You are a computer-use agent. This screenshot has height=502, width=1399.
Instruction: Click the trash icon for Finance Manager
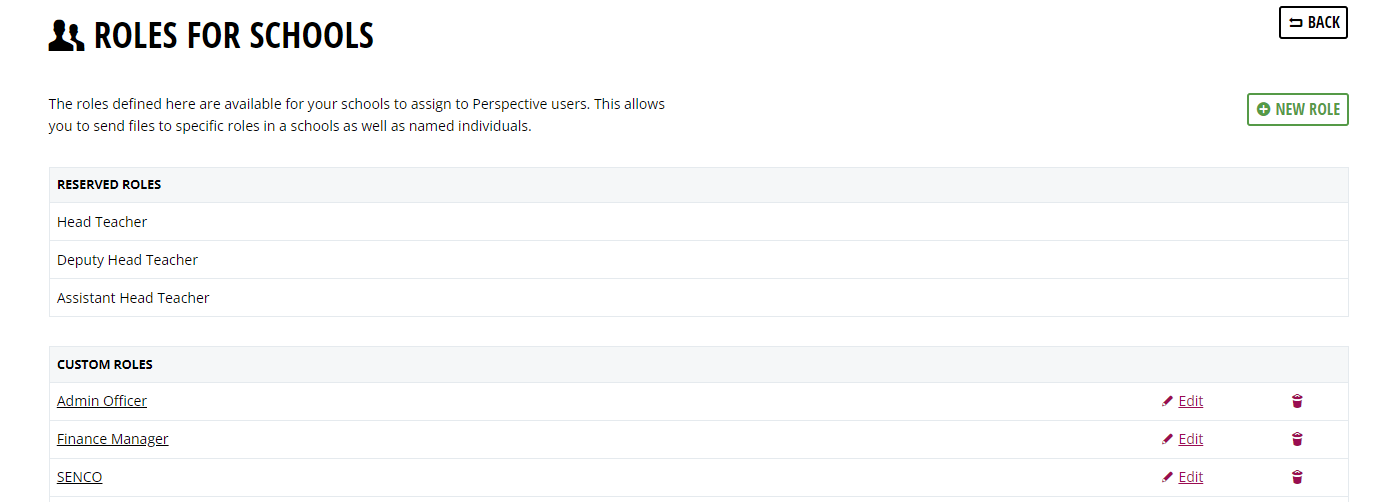pos(1297,439)
